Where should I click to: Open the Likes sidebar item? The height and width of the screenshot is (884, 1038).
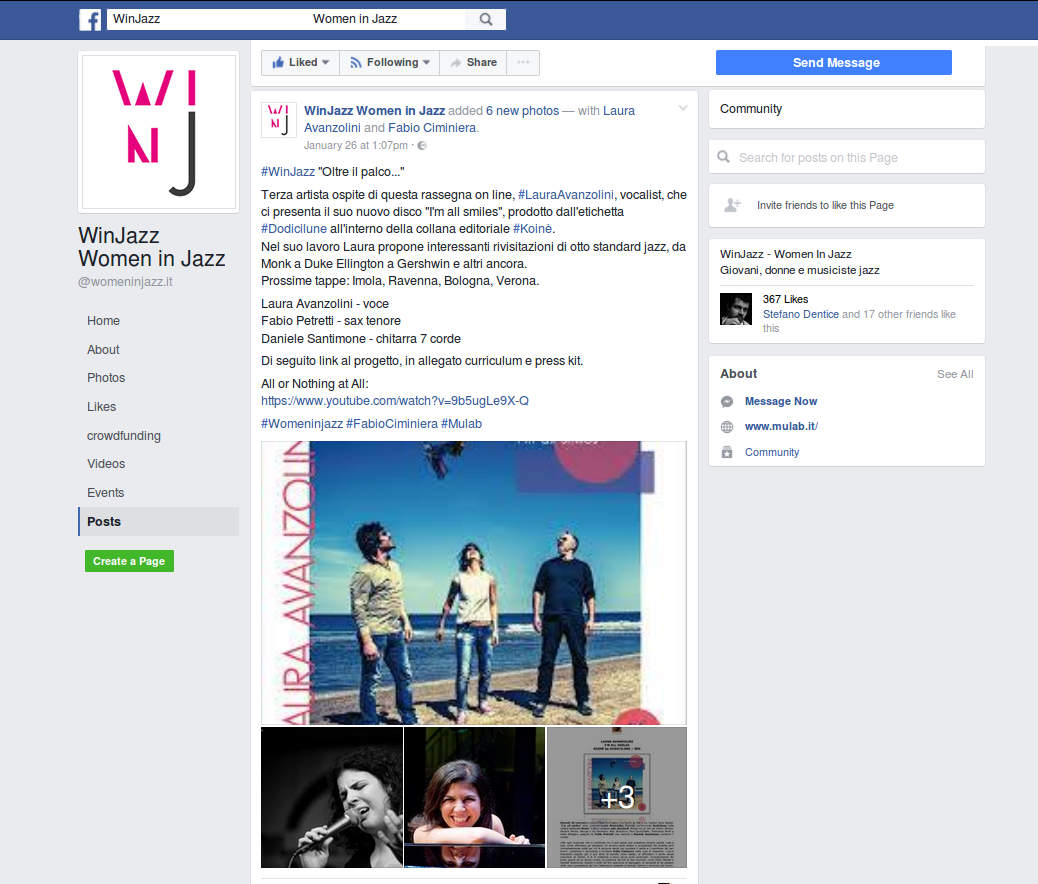(x=101, y=407)
